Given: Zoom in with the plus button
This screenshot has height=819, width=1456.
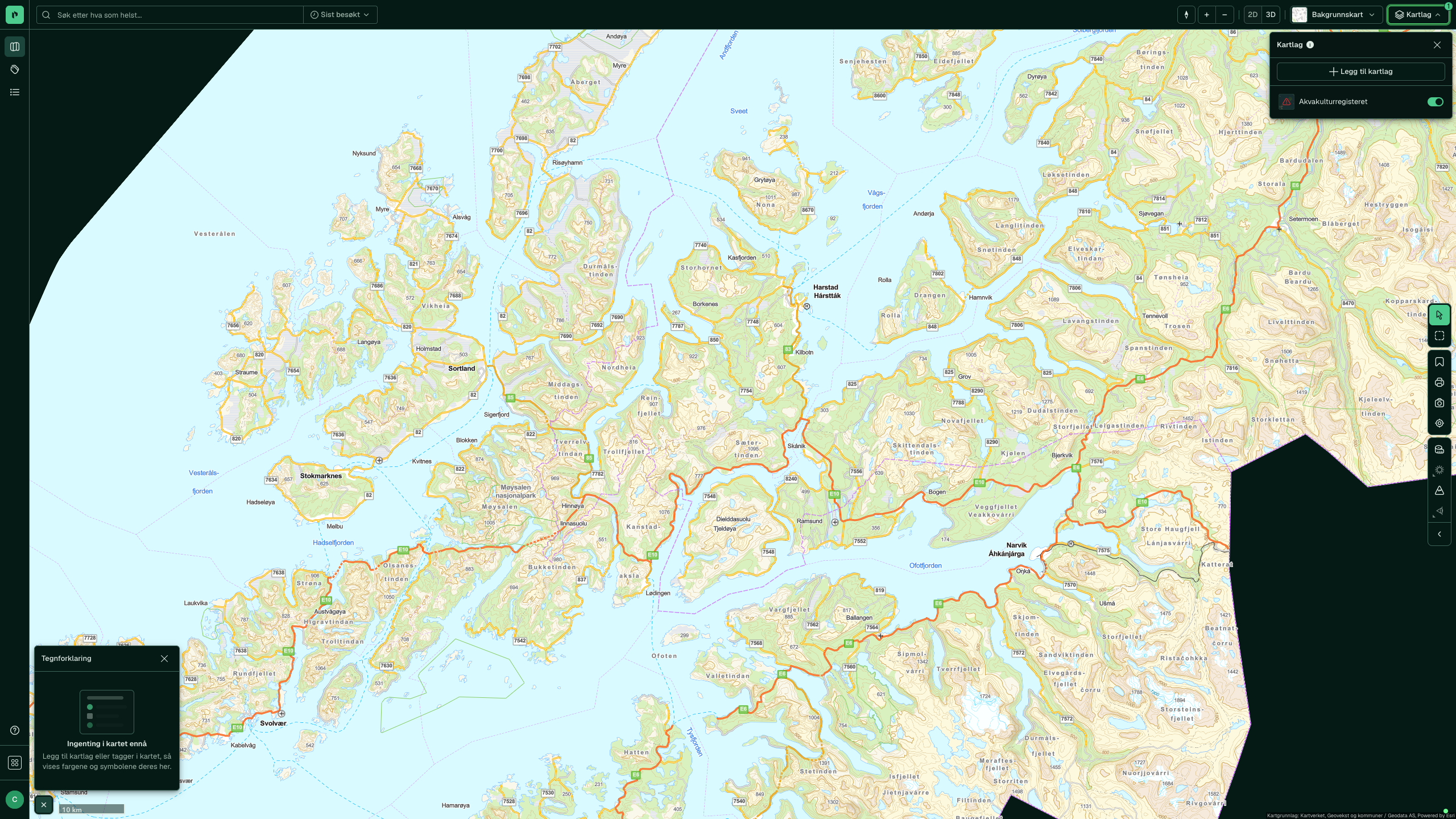Looking at the screenshot, I should pyautogui.click(x=1206, y=15).
